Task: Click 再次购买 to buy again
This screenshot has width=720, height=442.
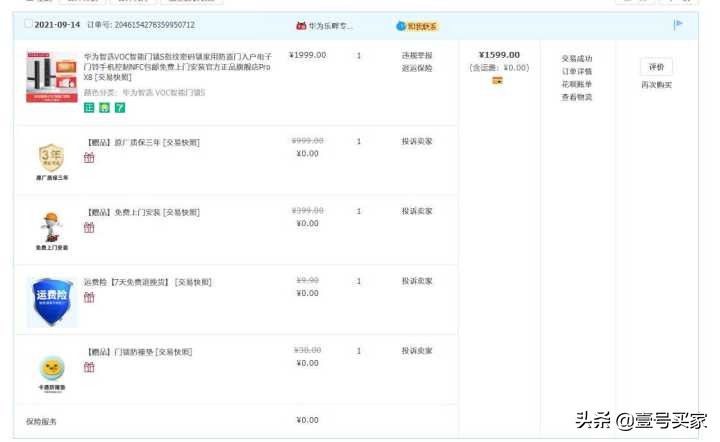Action: 656,84
